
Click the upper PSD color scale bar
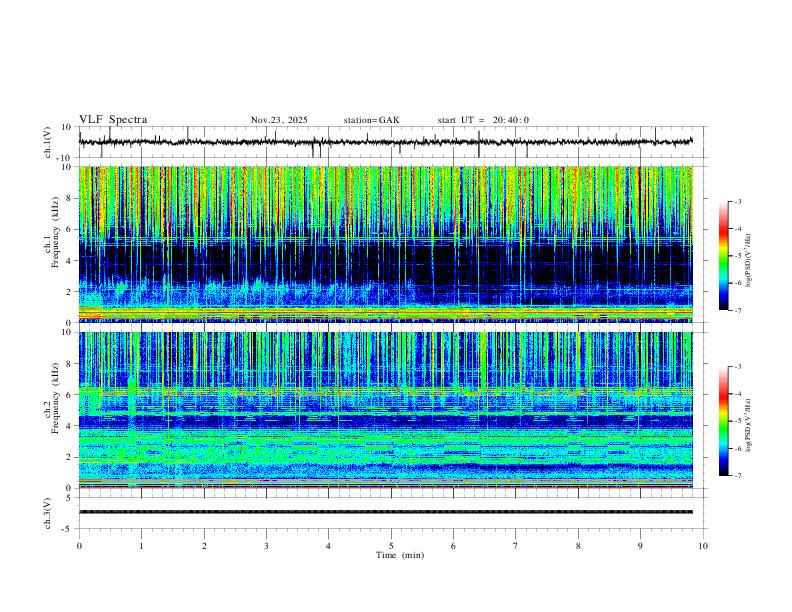click(724, 256)
